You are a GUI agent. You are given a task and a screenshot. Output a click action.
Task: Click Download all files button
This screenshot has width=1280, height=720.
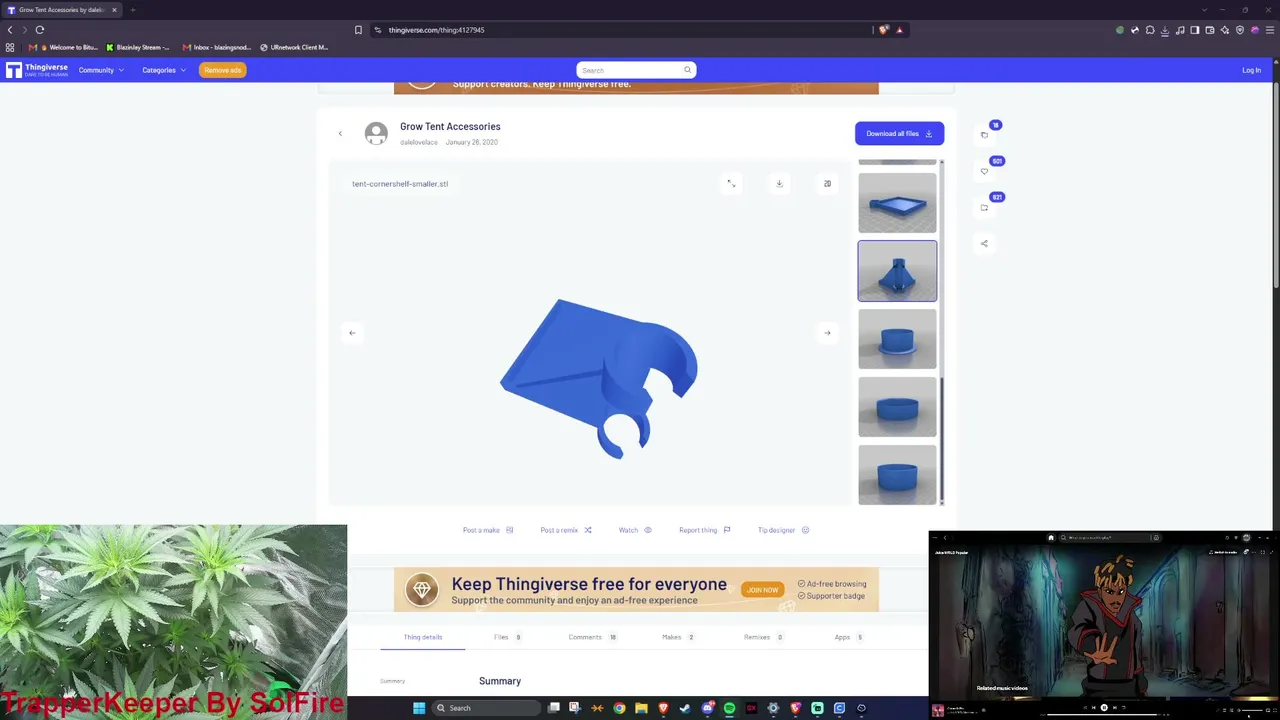[899, 133]
